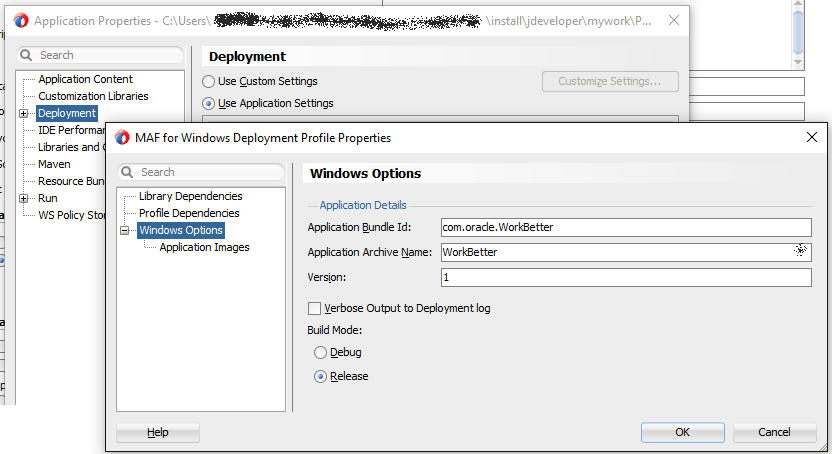
Task: Click the Application Bundle Id field
Action: pos(626,228)
